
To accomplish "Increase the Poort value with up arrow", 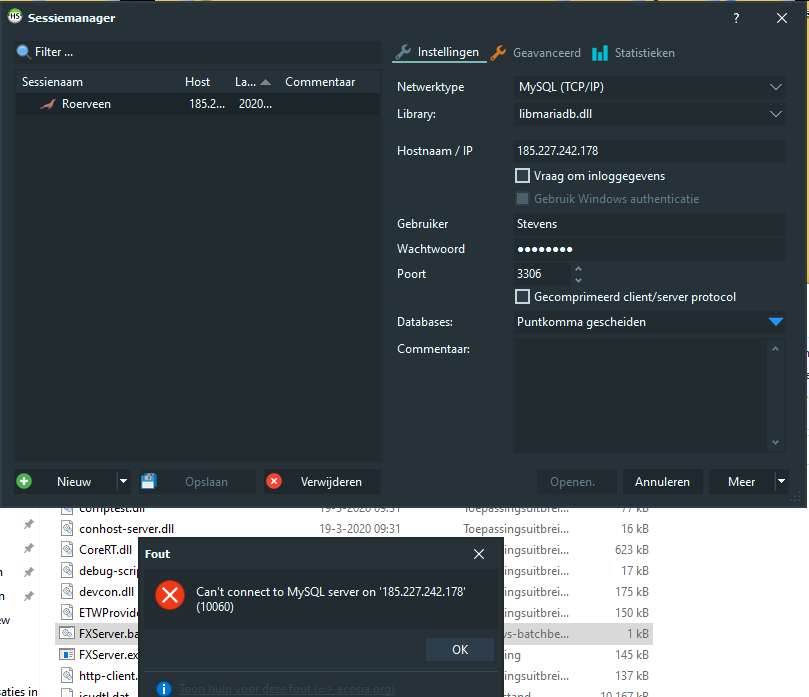I will coord(578,269).
